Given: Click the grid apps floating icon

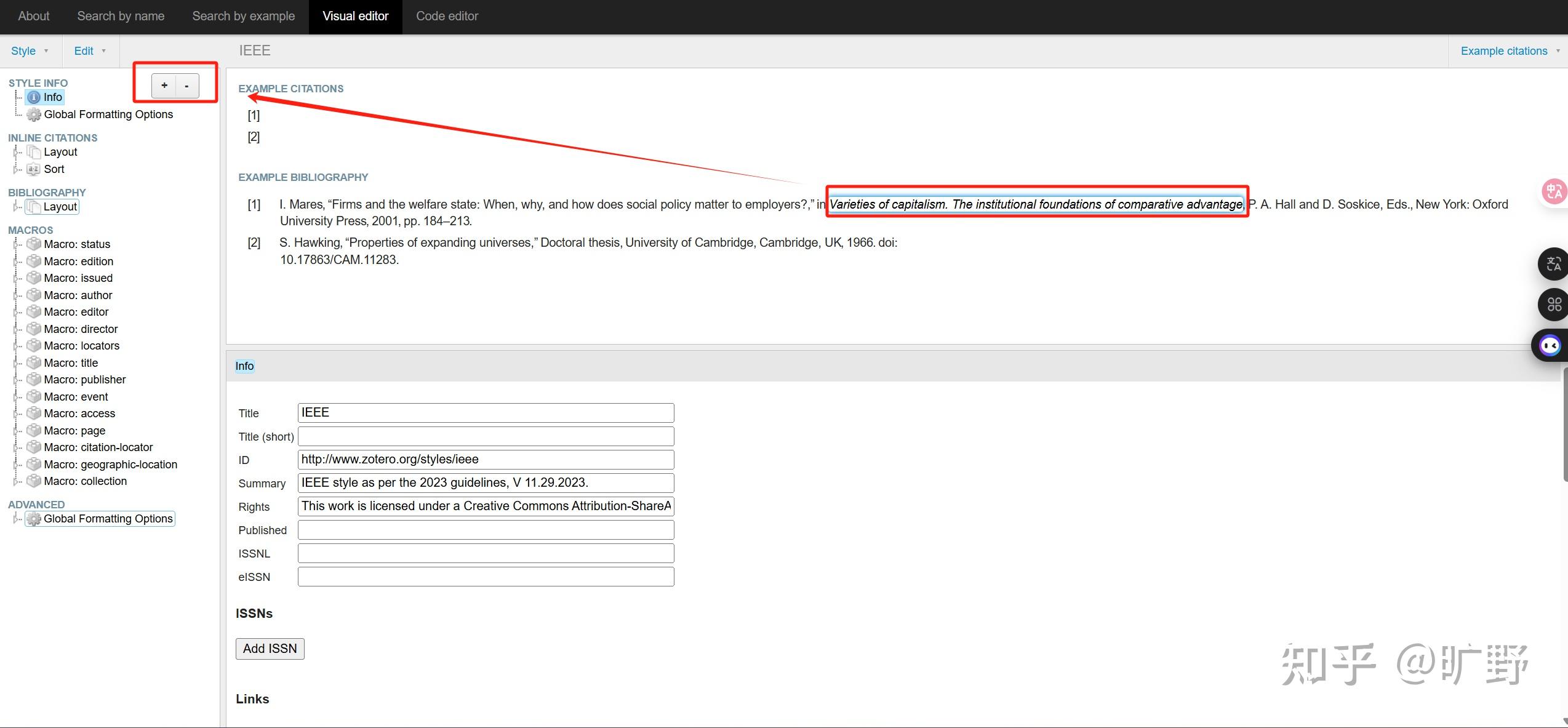Looking at the screenshot, I should click(1553, 304).
